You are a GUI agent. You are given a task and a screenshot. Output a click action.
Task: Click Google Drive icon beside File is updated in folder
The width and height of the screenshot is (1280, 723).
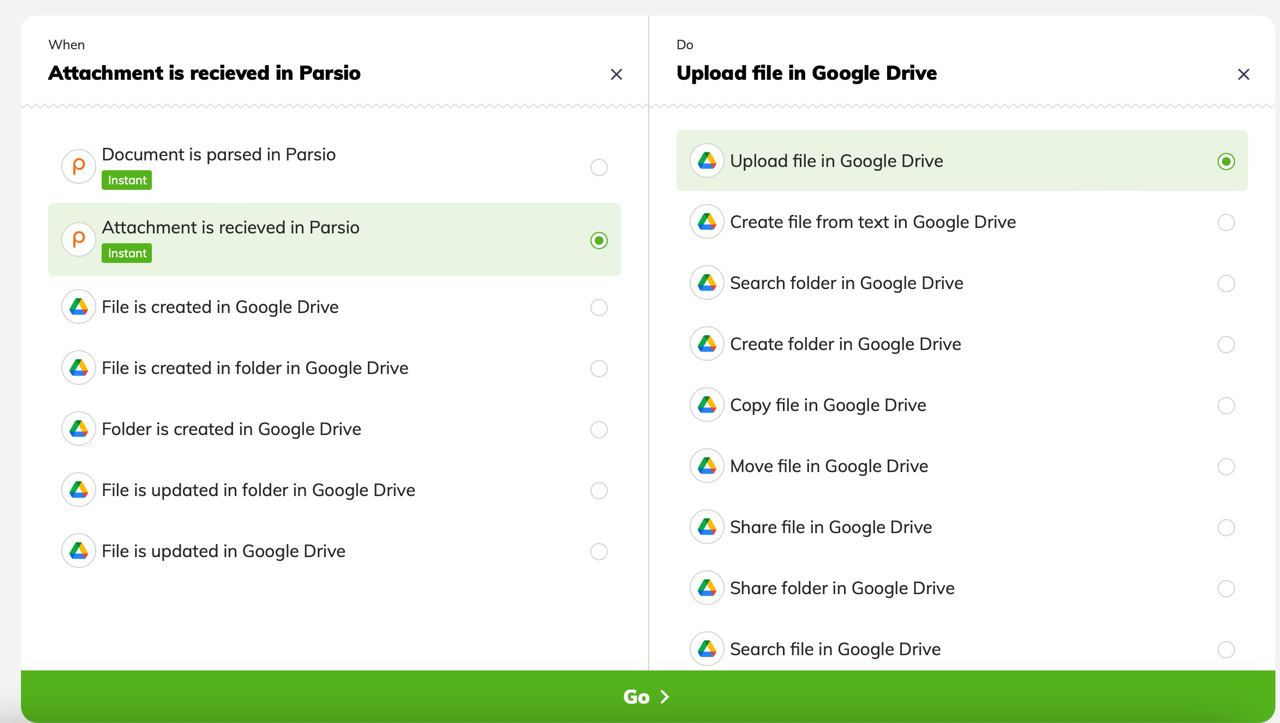[x=78, y=490]
